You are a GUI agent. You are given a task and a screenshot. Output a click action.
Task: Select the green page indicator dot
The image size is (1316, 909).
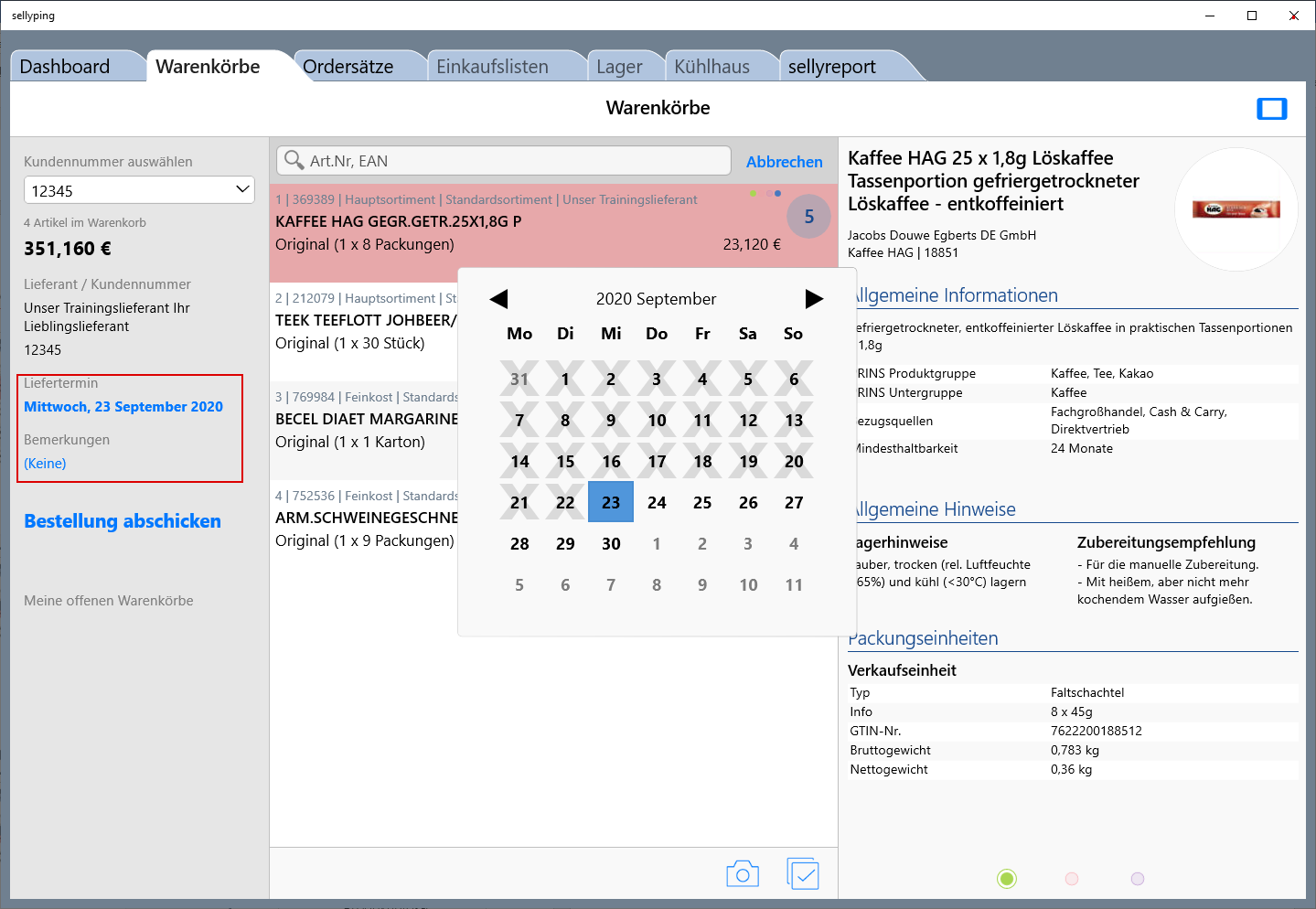[1007, 879]
